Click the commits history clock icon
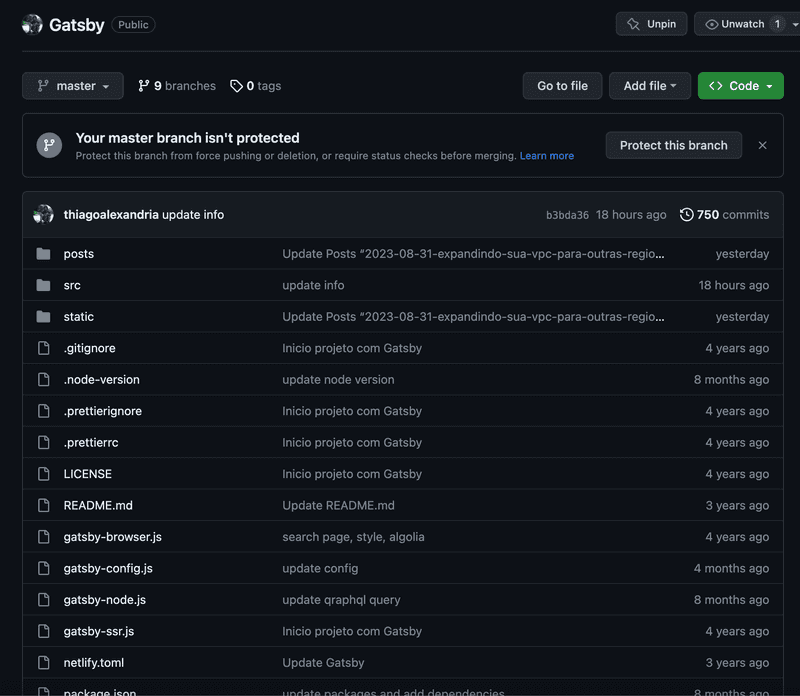 click(x=687, y=214)
